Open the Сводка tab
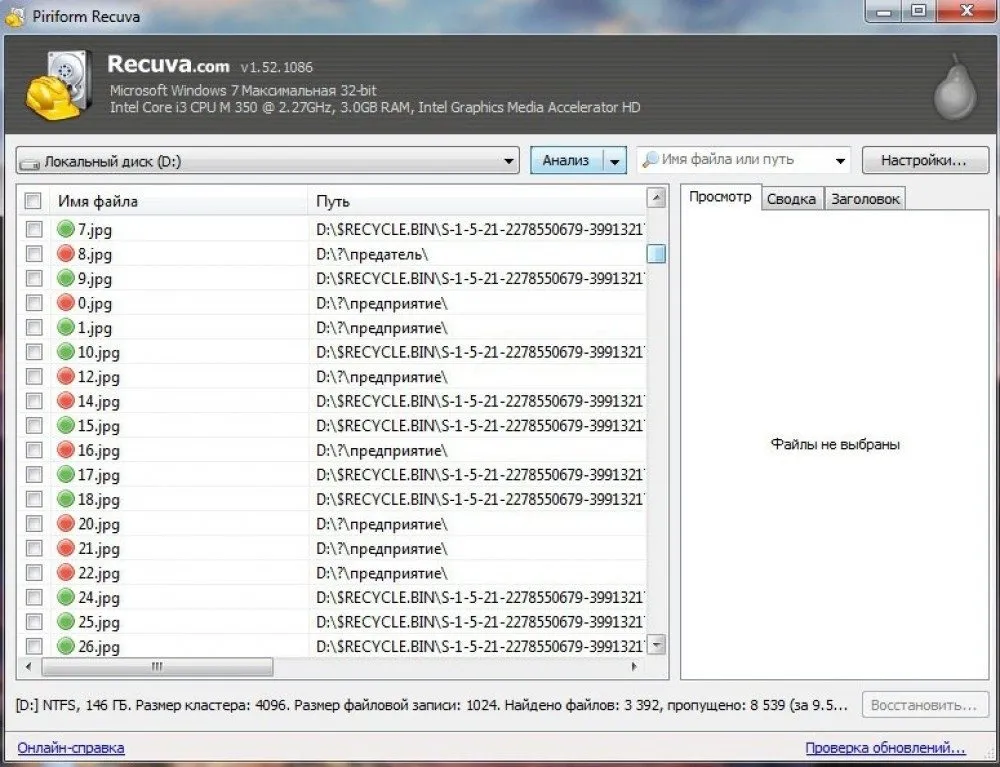The width and height of the screenshot is (1000, 767). pyautogui.click(x=791, y=199)
